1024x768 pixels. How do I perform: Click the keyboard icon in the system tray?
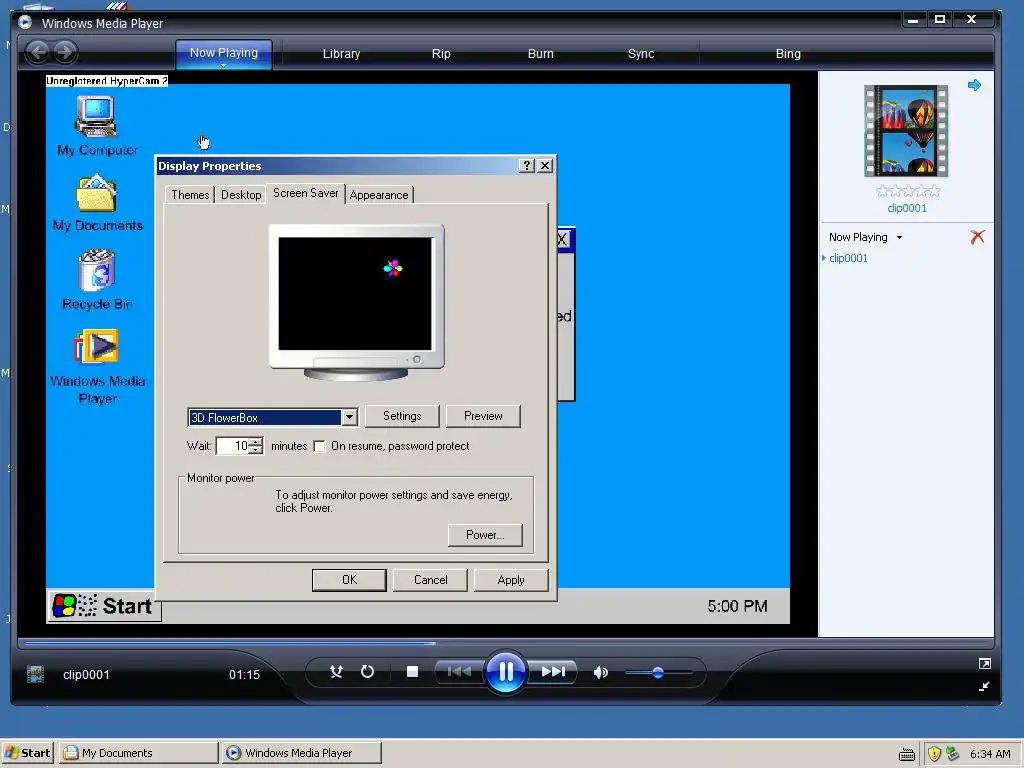click(x=906, y=755)
